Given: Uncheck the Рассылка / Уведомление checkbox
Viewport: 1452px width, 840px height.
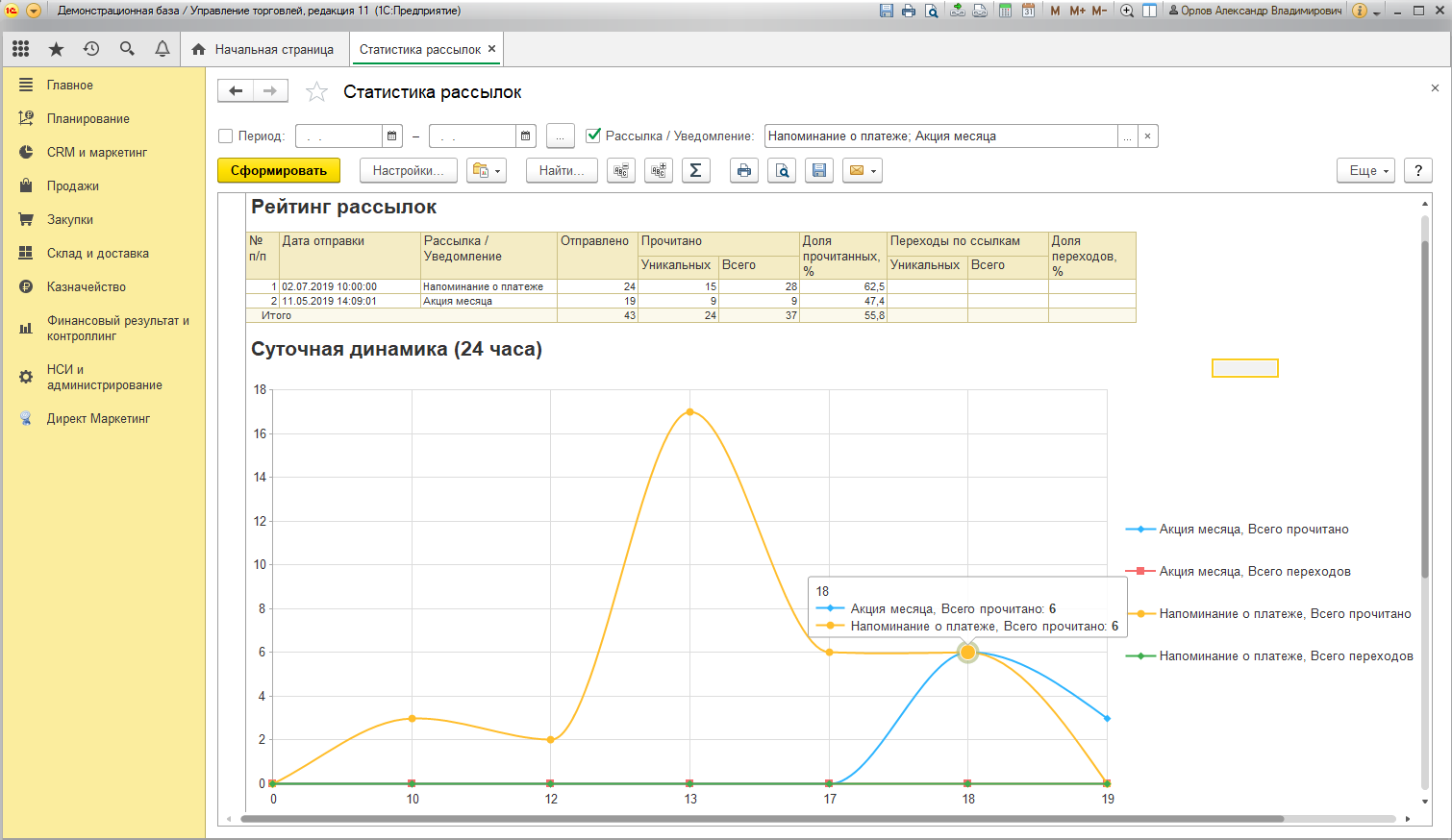Looking at the screenshot, I should [x=593, y=136].
